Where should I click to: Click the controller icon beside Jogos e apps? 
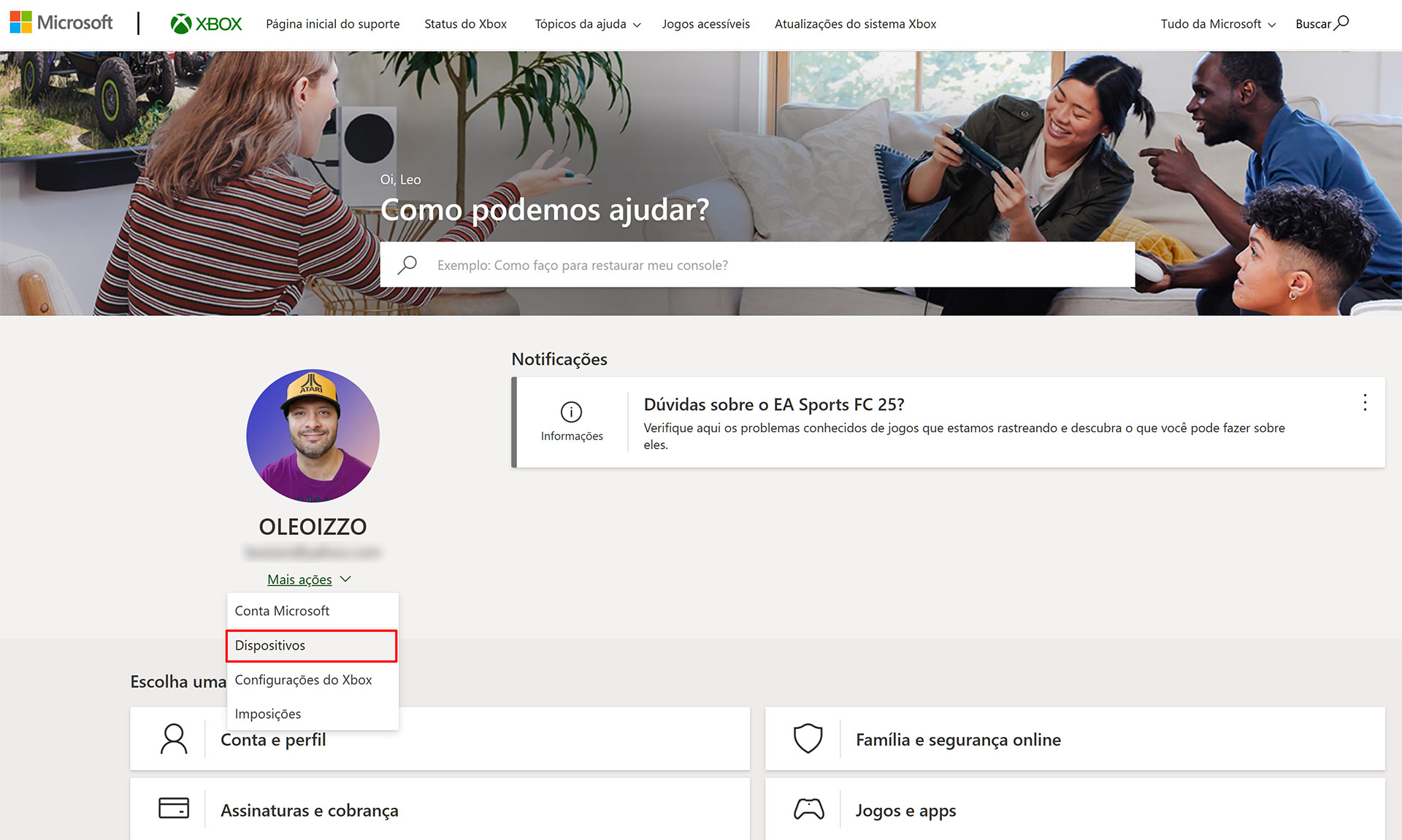tap(808, 809)
